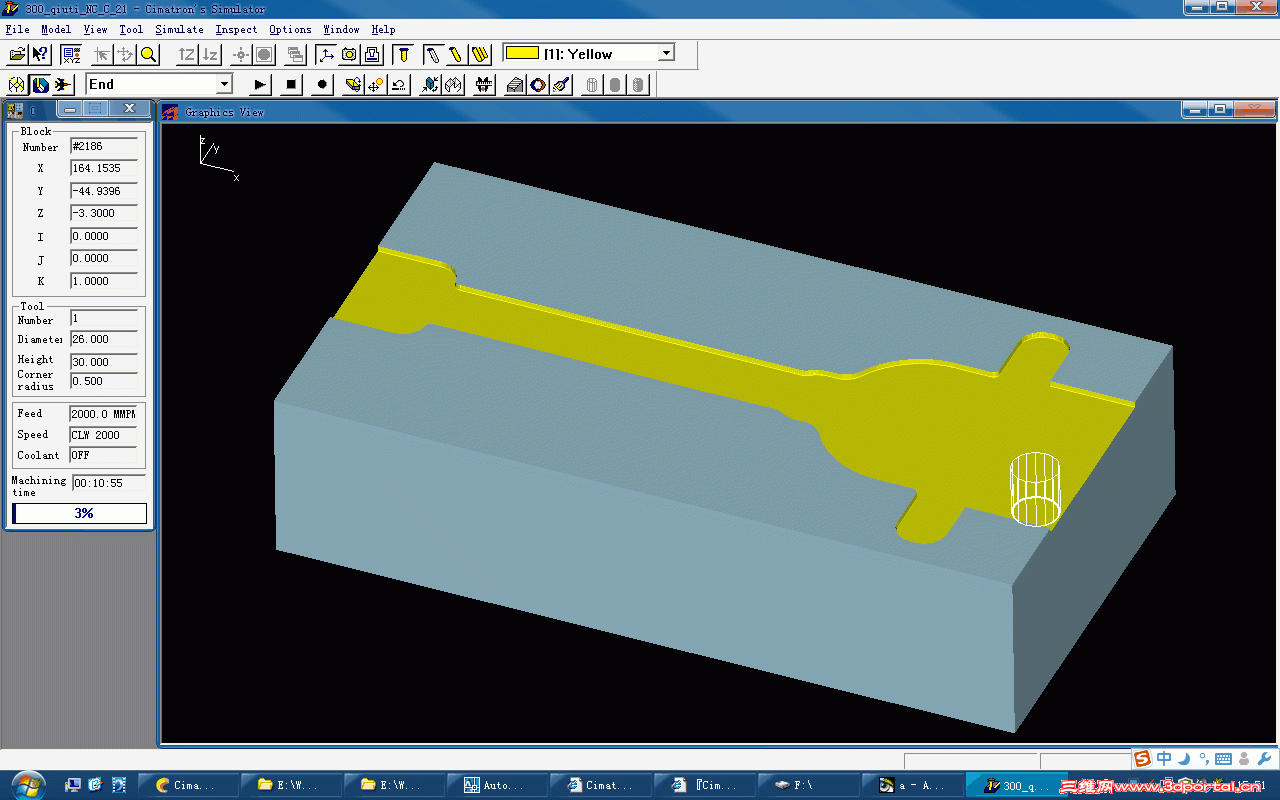Click the up-arrow Z toolbar icon

pos(187,54)
